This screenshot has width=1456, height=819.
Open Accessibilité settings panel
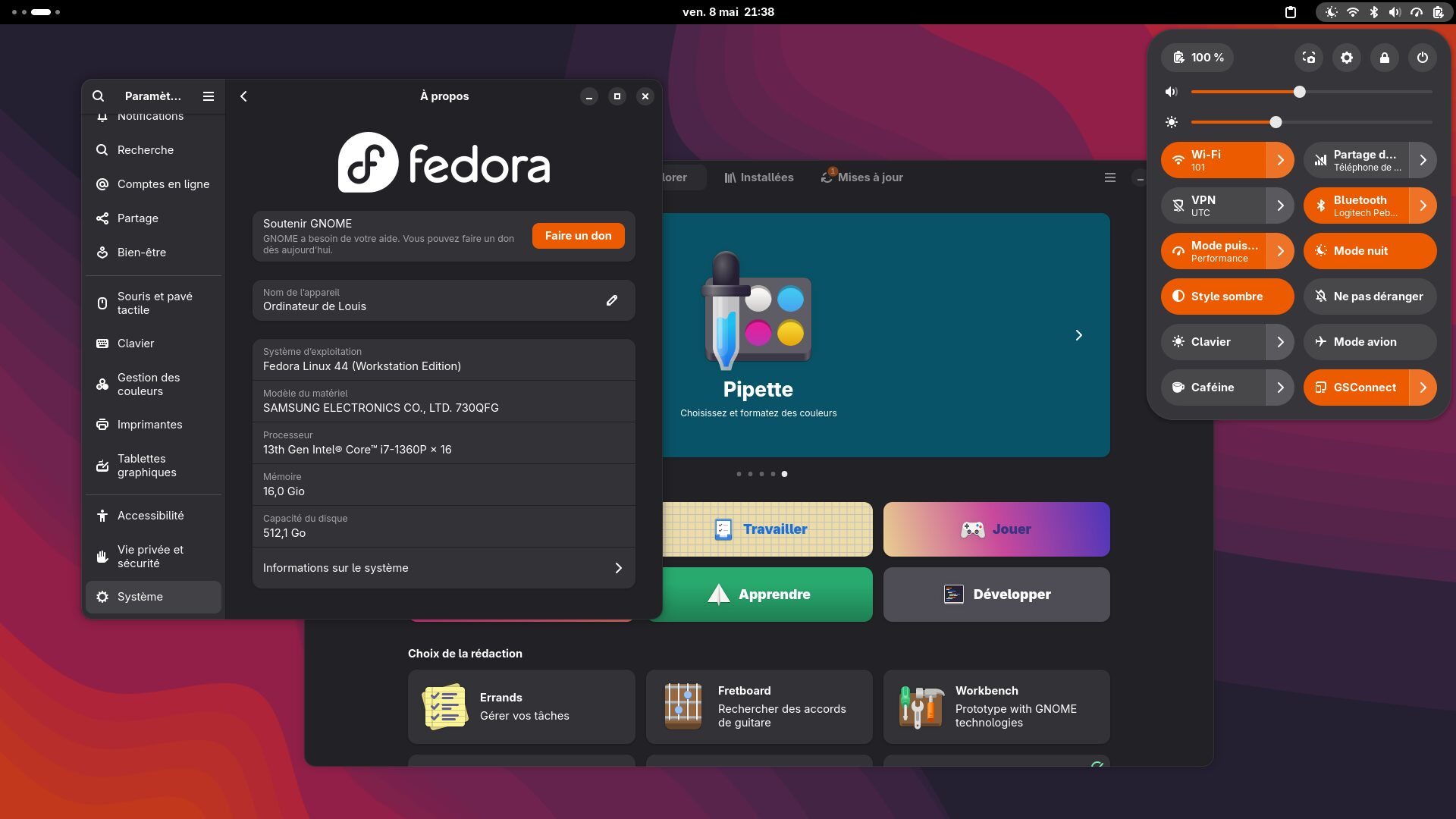coord(153,516)
